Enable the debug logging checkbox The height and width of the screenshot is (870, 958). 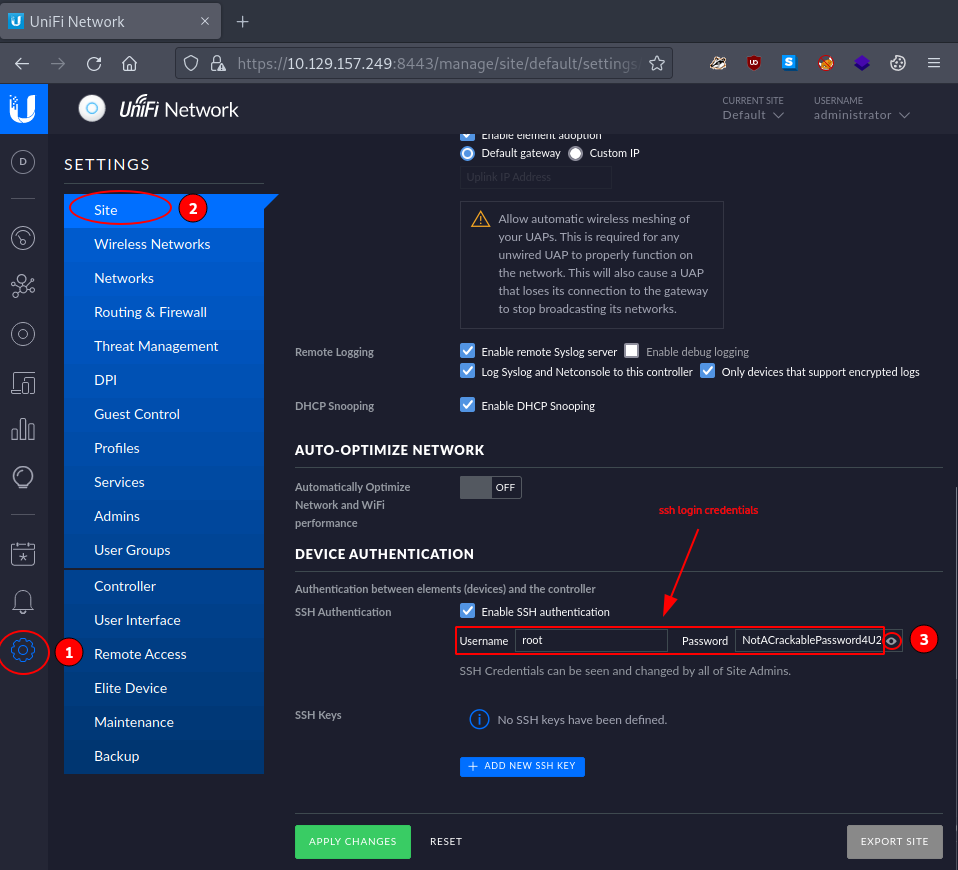click(x=632, y=351)
